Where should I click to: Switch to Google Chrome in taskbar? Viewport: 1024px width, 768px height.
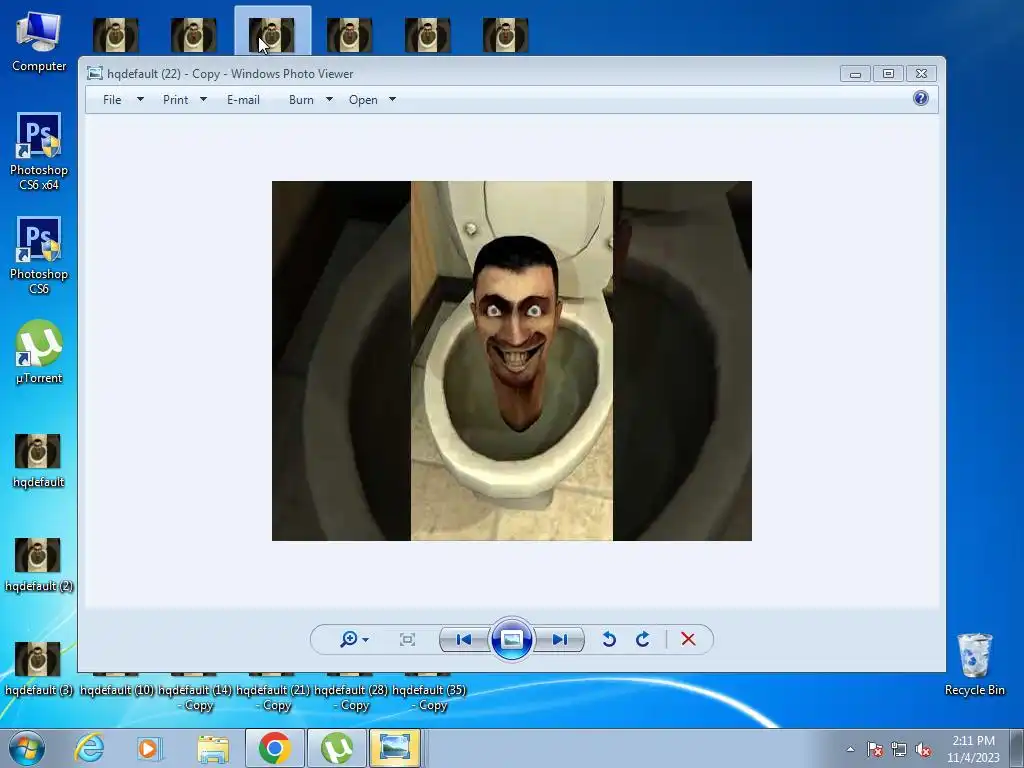pos(274,748)
